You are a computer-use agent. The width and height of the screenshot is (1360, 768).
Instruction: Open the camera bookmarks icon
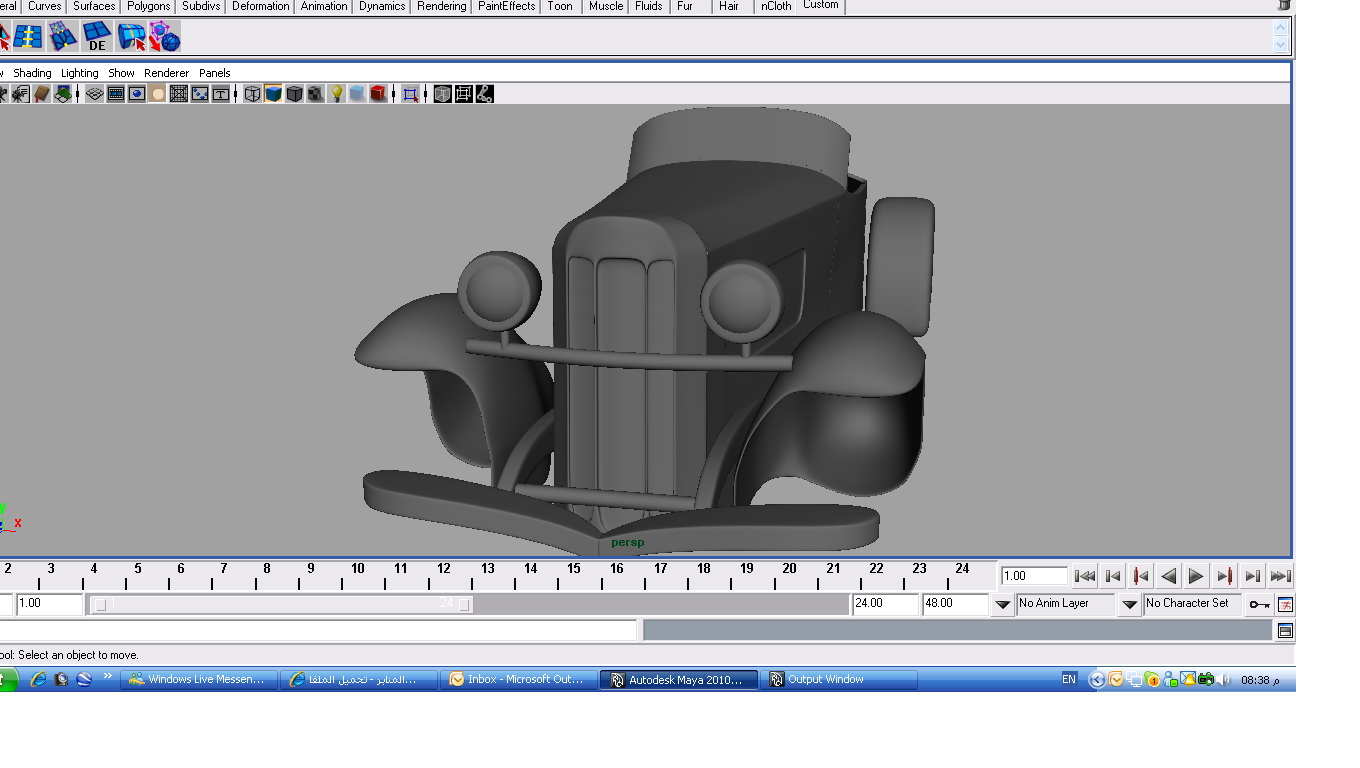(41, 94)
